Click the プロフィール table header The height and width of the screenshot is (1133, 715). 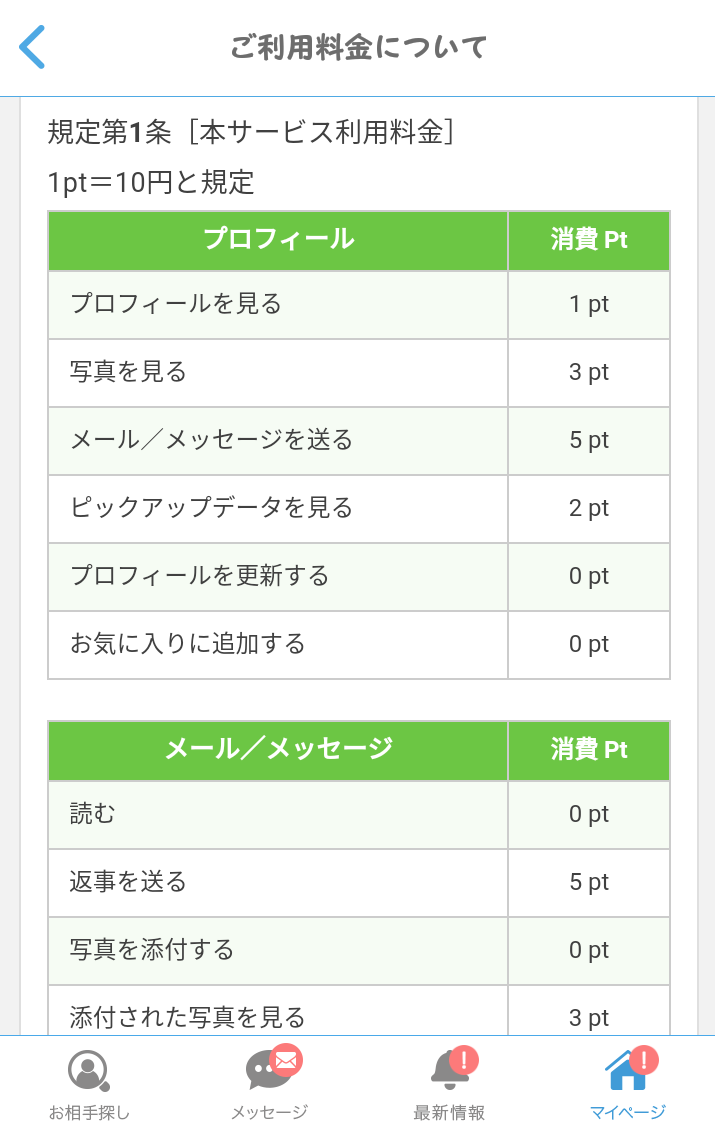click(x=278, y=240)
